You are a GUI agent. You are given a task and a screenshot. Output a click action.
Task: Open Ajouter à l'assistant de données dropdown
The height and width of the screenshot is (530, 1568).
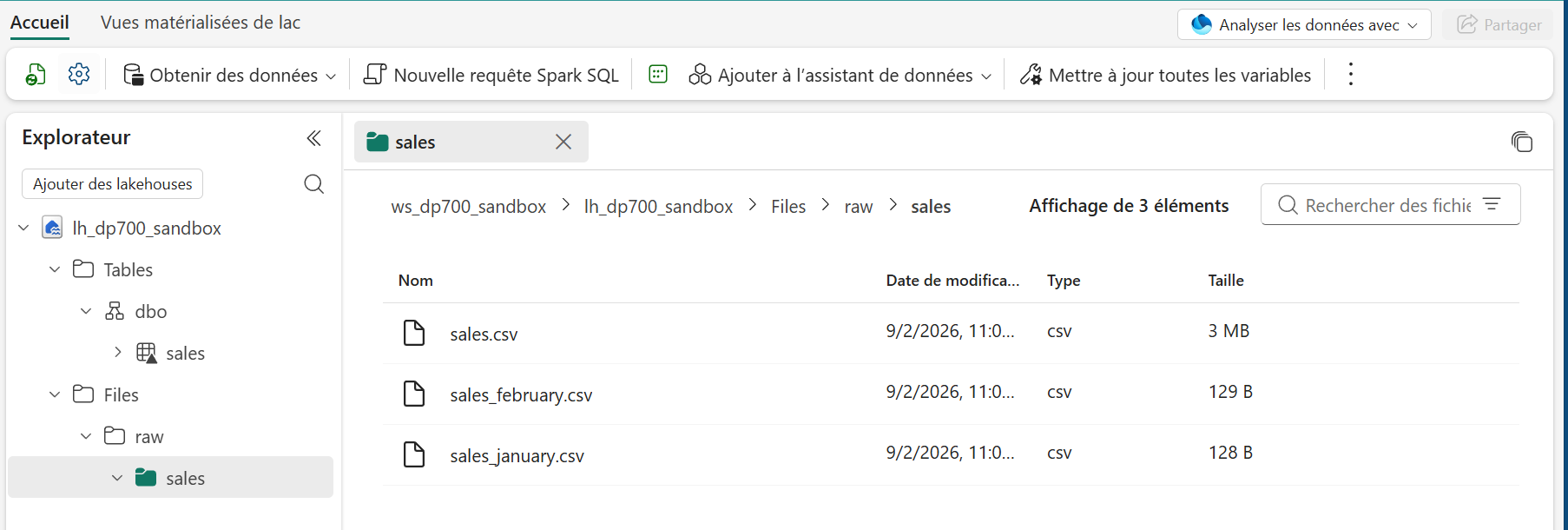pyautogui.click(x=986, y=76)
